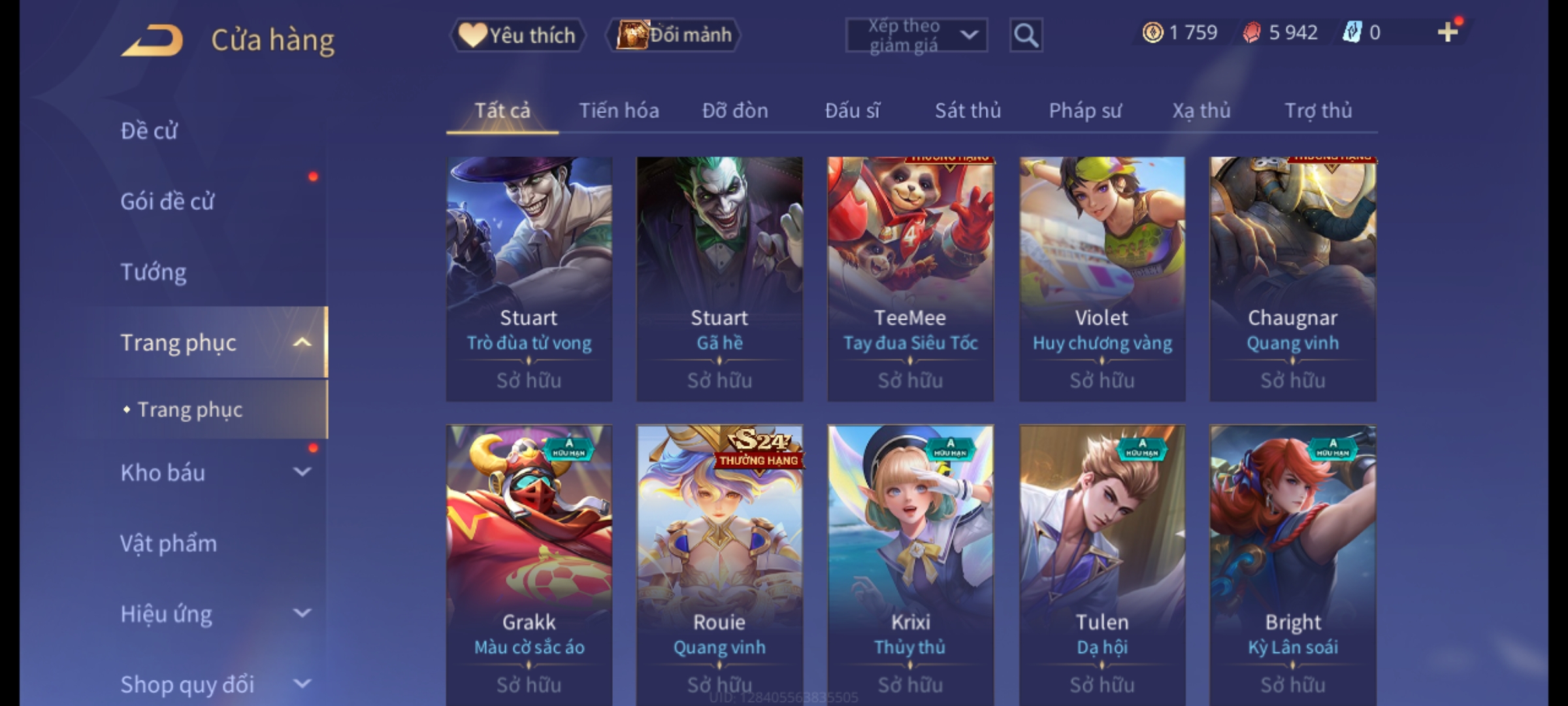Go to the Tướng sidebar entry

pos(154,272)
